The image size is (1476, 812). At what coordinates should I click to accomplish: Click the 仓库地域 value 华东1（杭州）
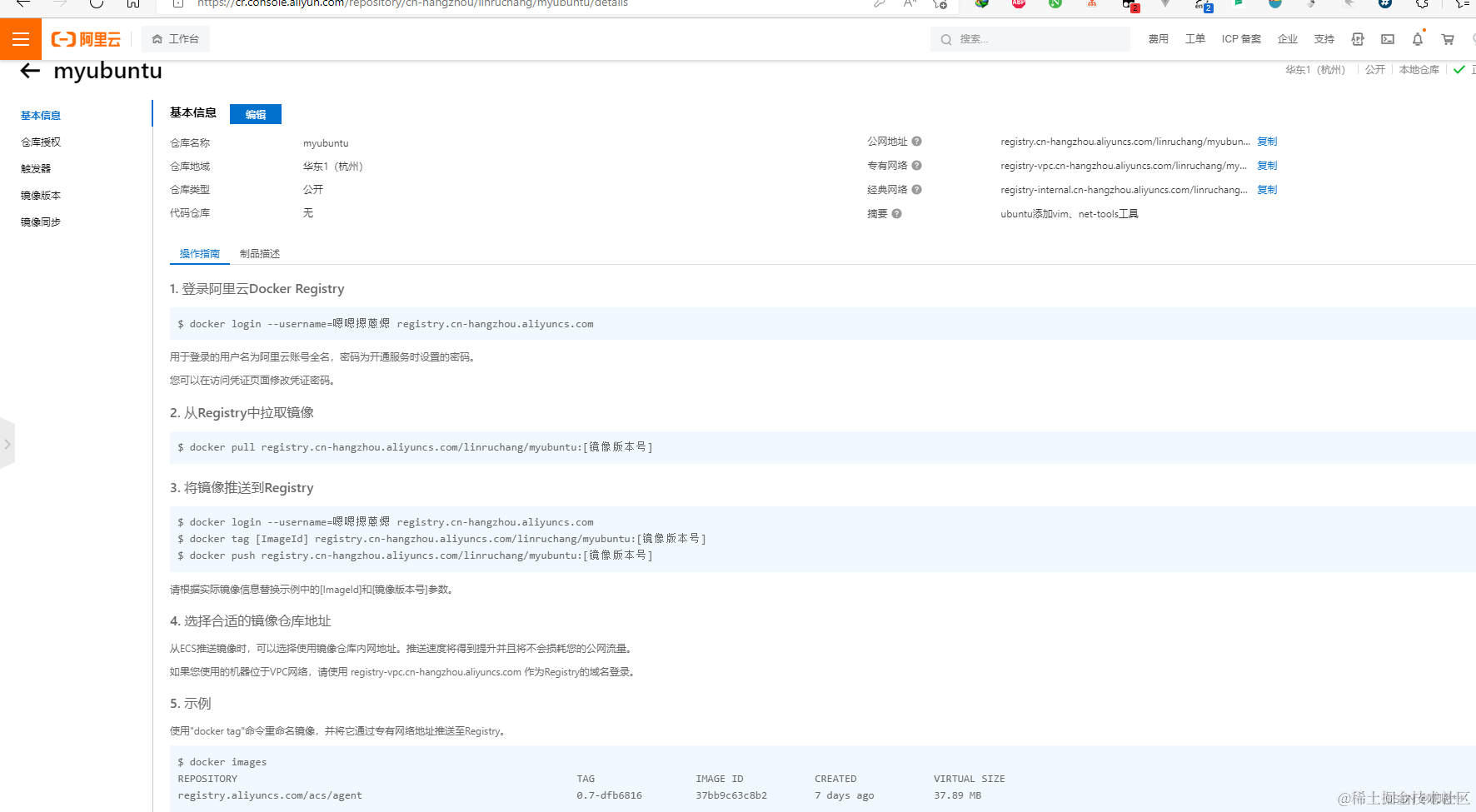tap(333, 167)
